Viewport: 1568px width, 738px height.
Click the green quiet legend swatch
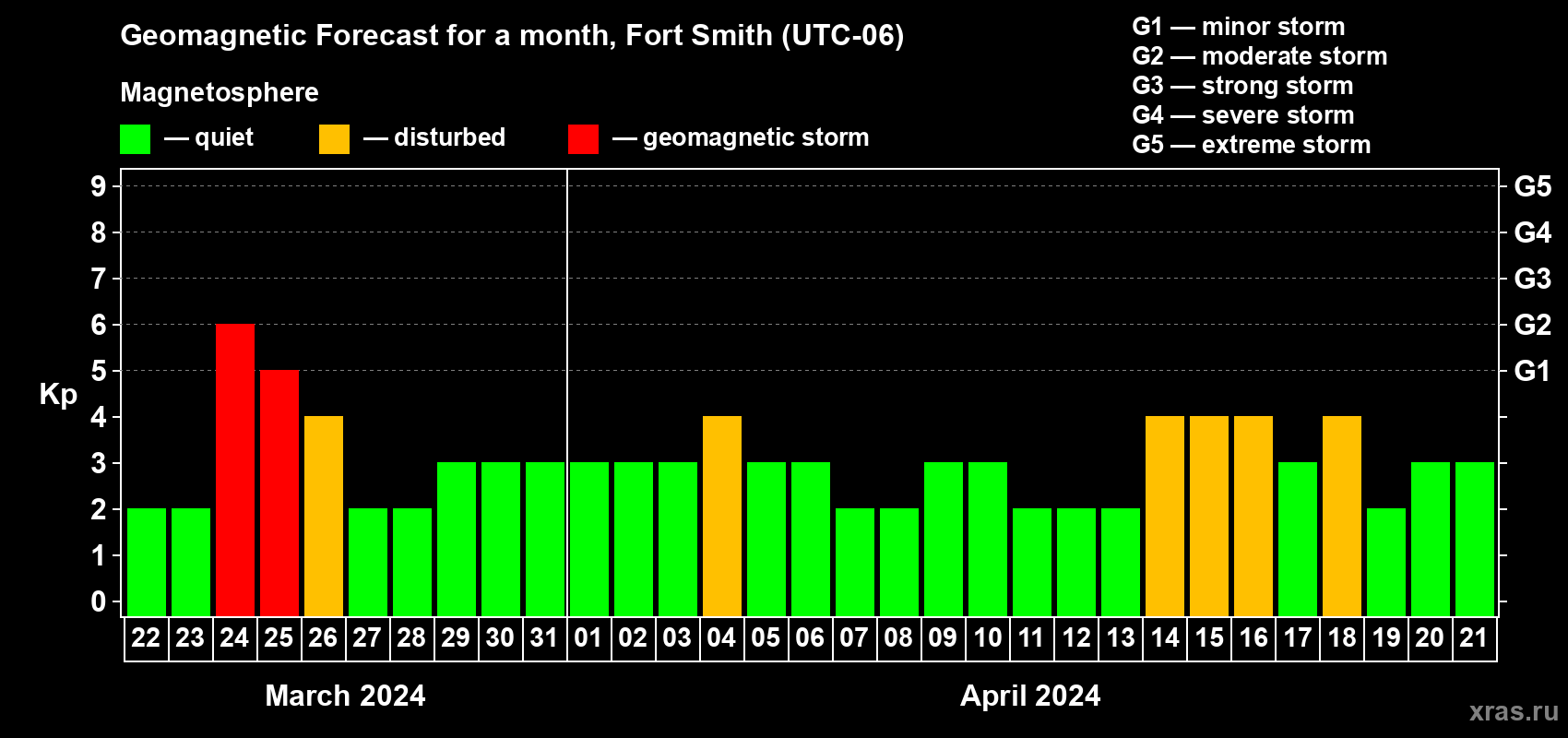(136, 139)
